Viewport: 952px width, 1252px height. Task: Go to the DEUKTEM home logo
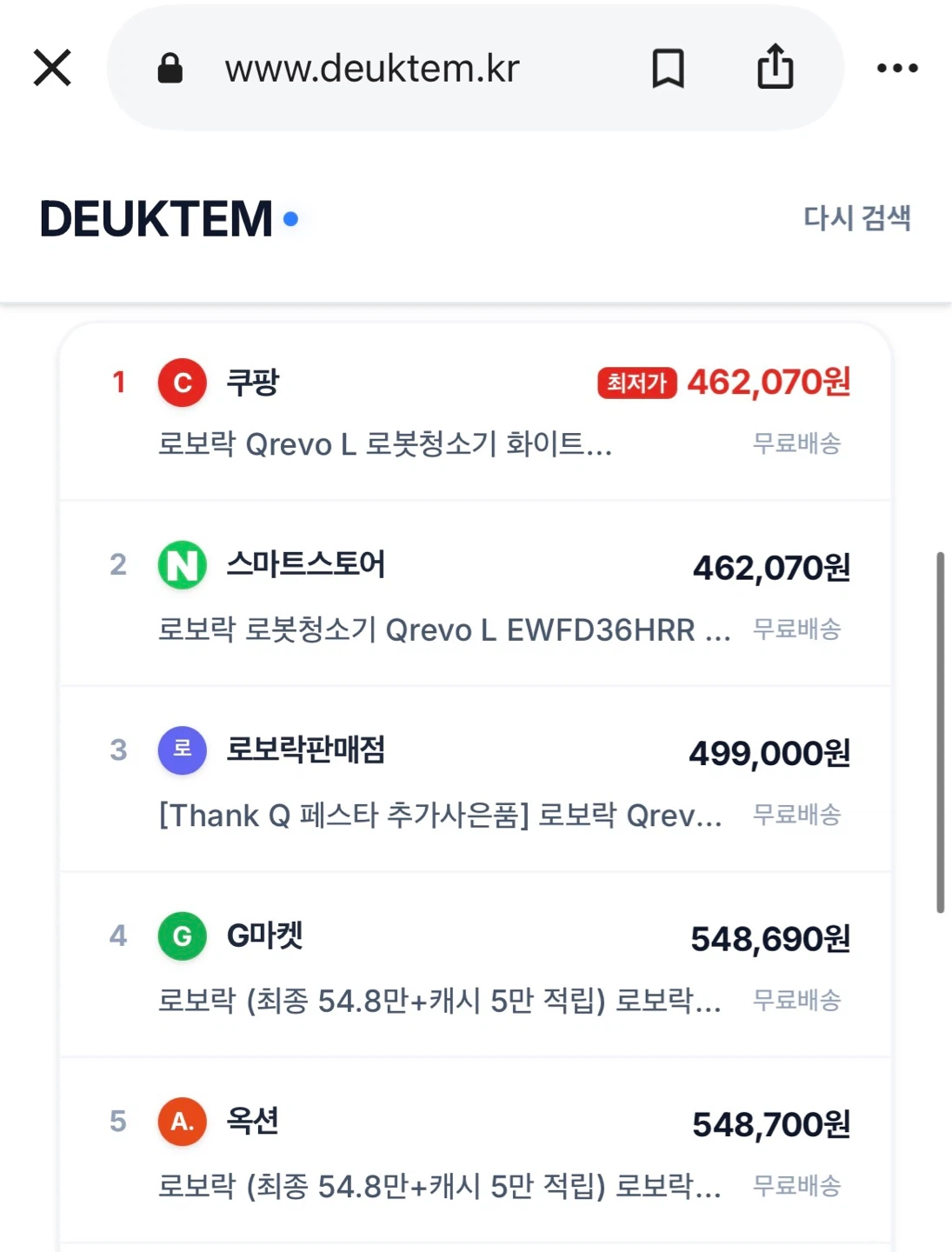(169, 218)
